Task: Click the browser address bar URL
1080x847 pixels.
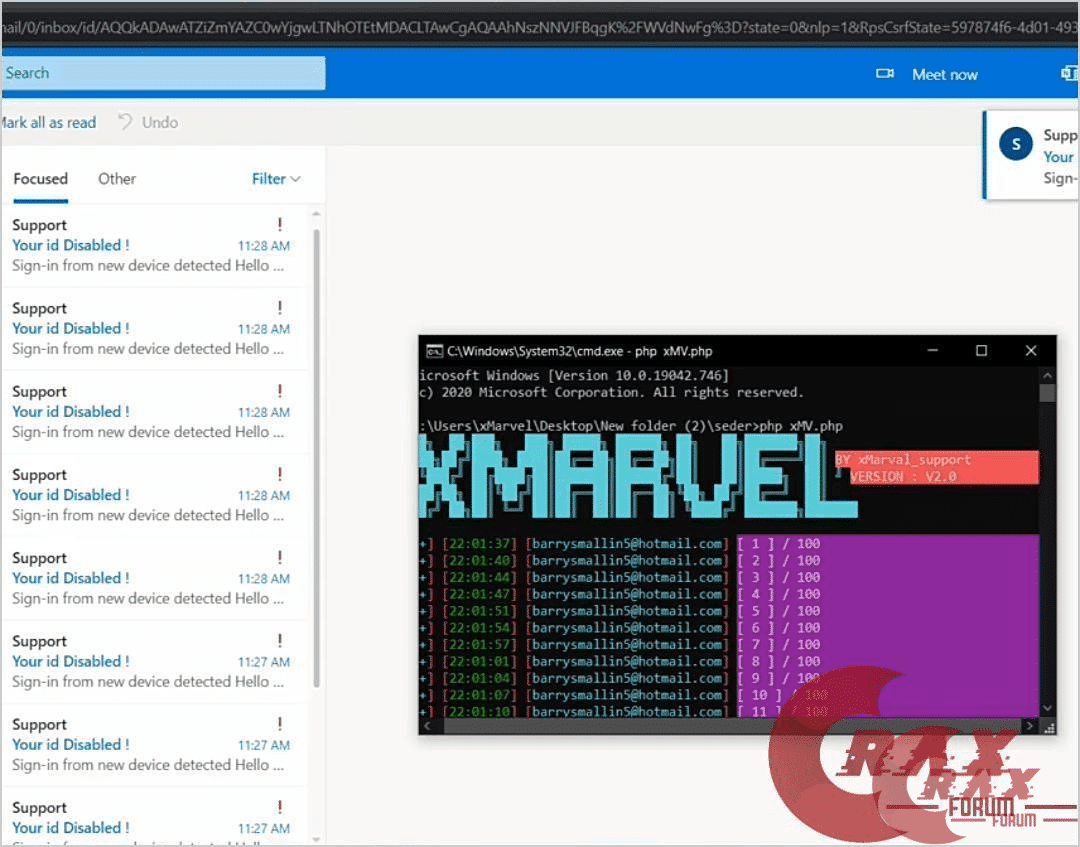Action: click(x=540, y=28)
